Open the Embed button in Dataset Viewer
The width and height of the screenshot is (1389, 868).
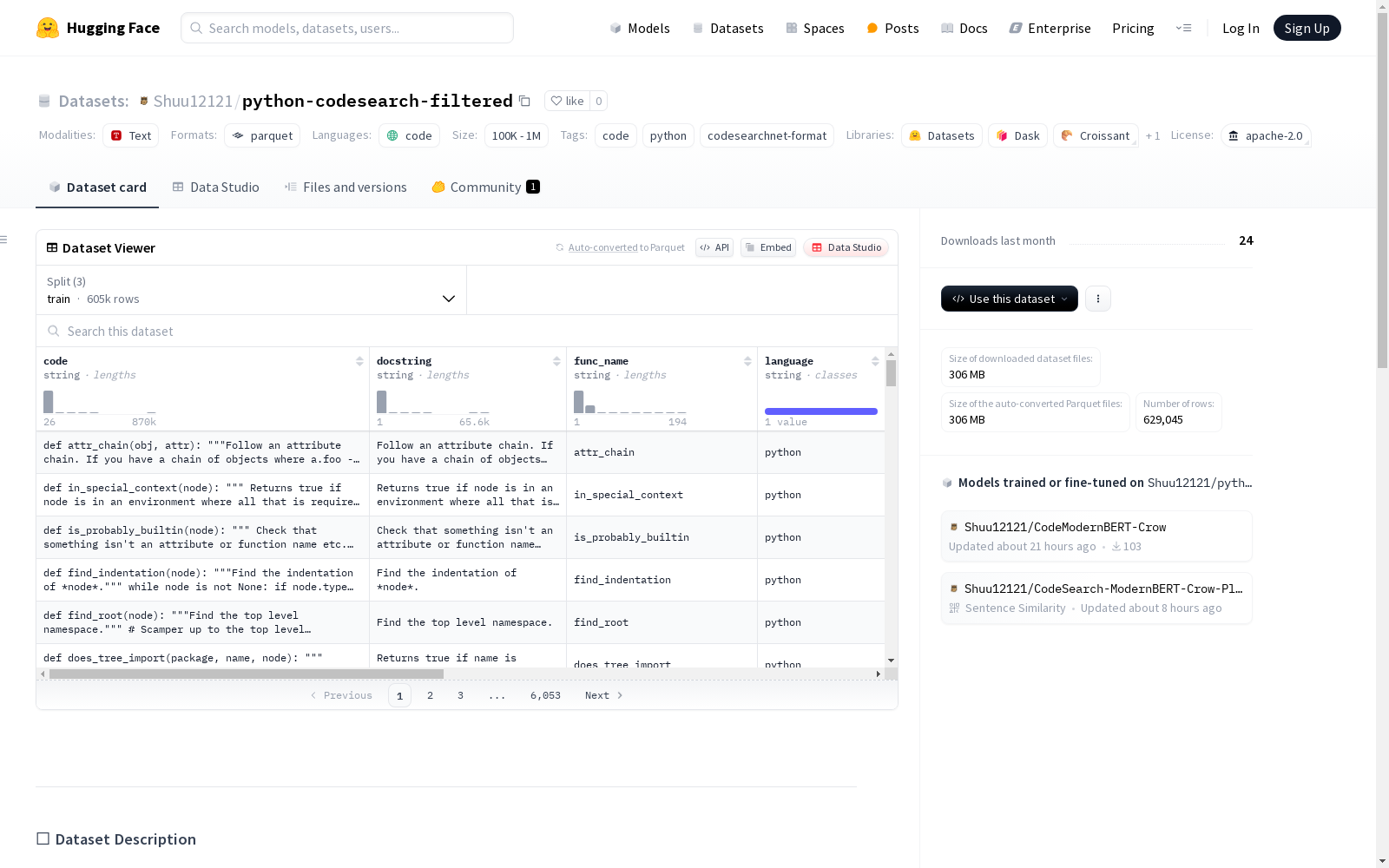[768, 247]
